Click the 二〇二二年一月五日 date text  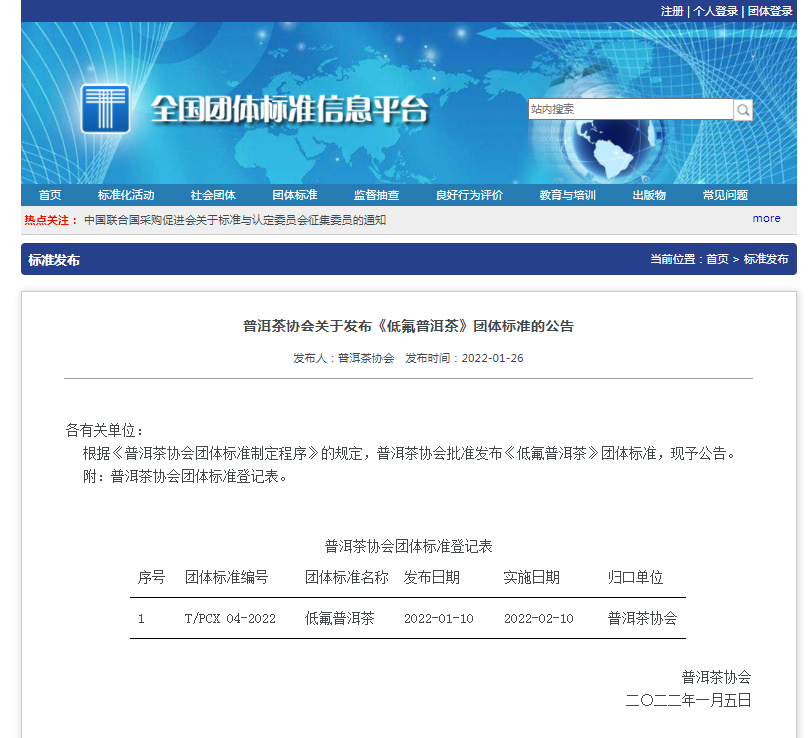[x=688, y=701]
